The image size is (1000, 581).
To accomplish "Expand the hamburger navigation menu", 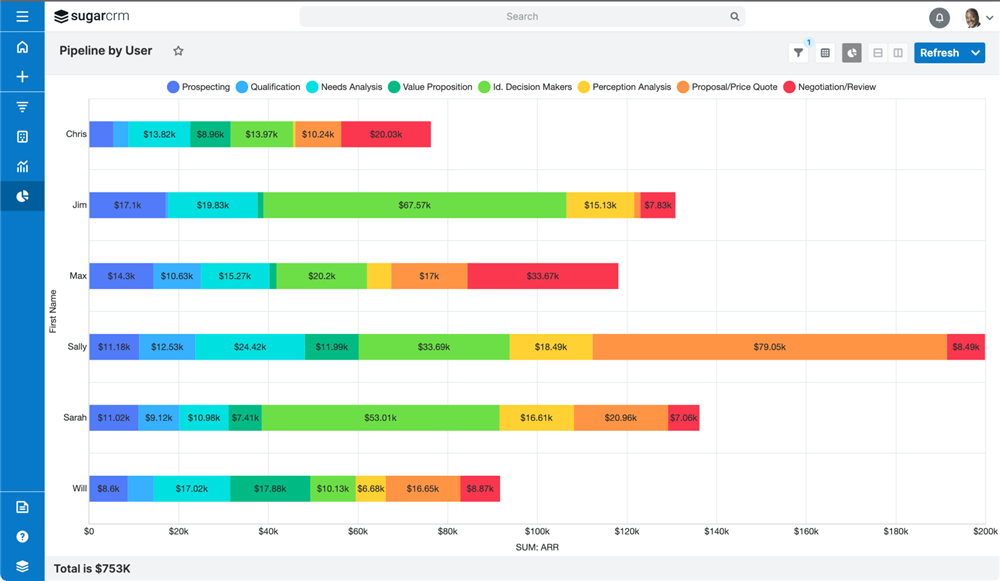I will tap(22, 17).
